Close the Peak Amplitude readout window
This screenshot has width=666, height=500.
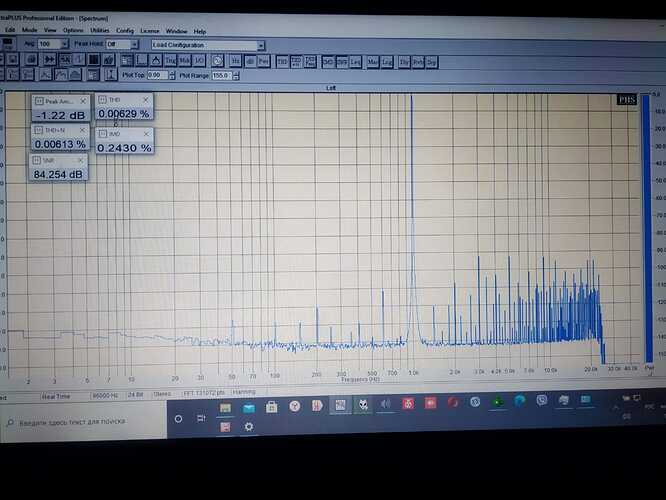[x=83, y=101]
